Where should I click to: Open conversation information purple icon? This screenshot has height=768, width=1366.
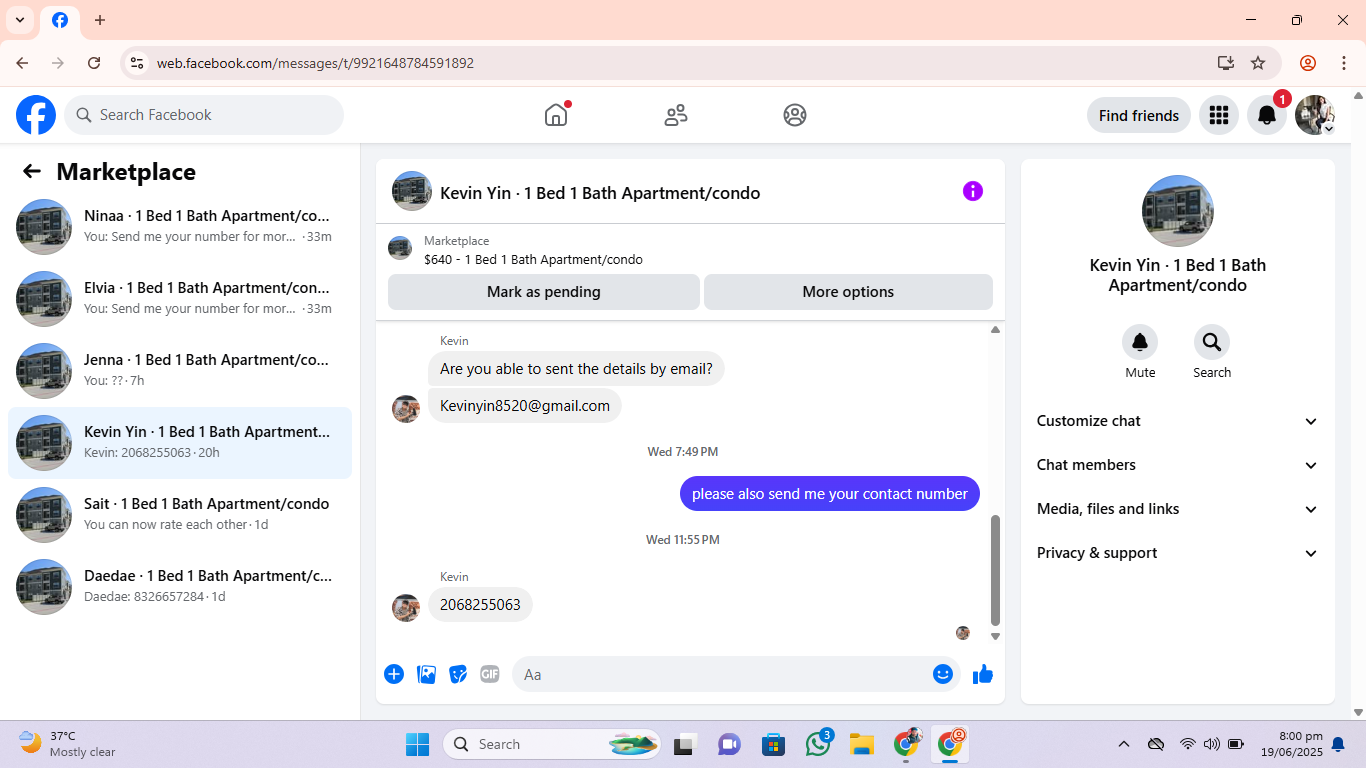(x=973, y=191)
